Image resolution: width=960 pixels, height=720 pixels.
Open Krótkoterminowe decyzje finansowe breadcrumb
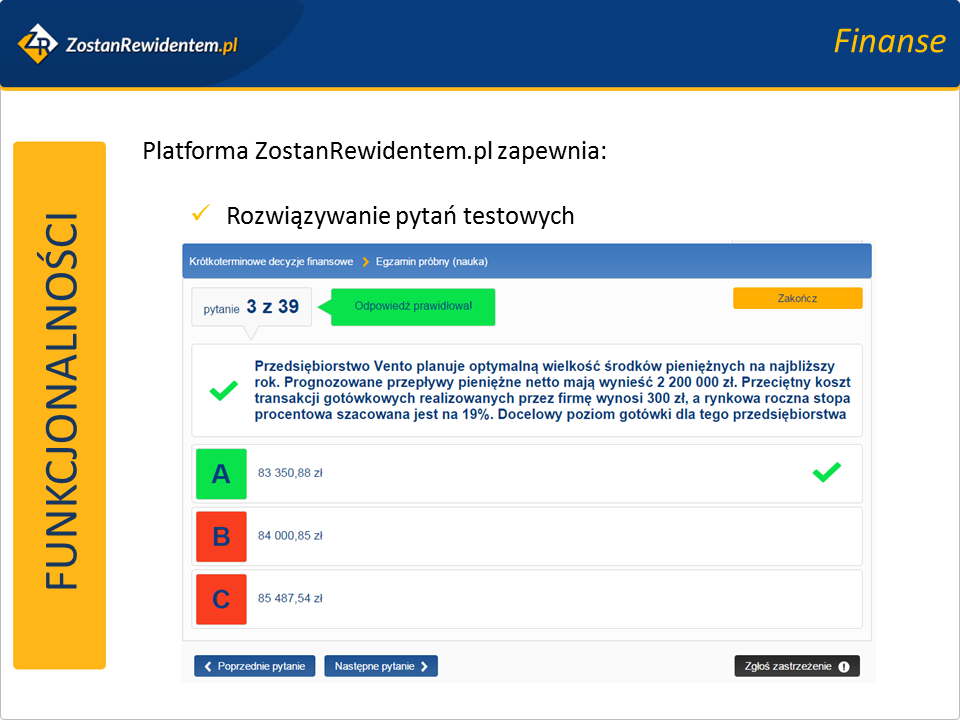(x=271, y=262)
